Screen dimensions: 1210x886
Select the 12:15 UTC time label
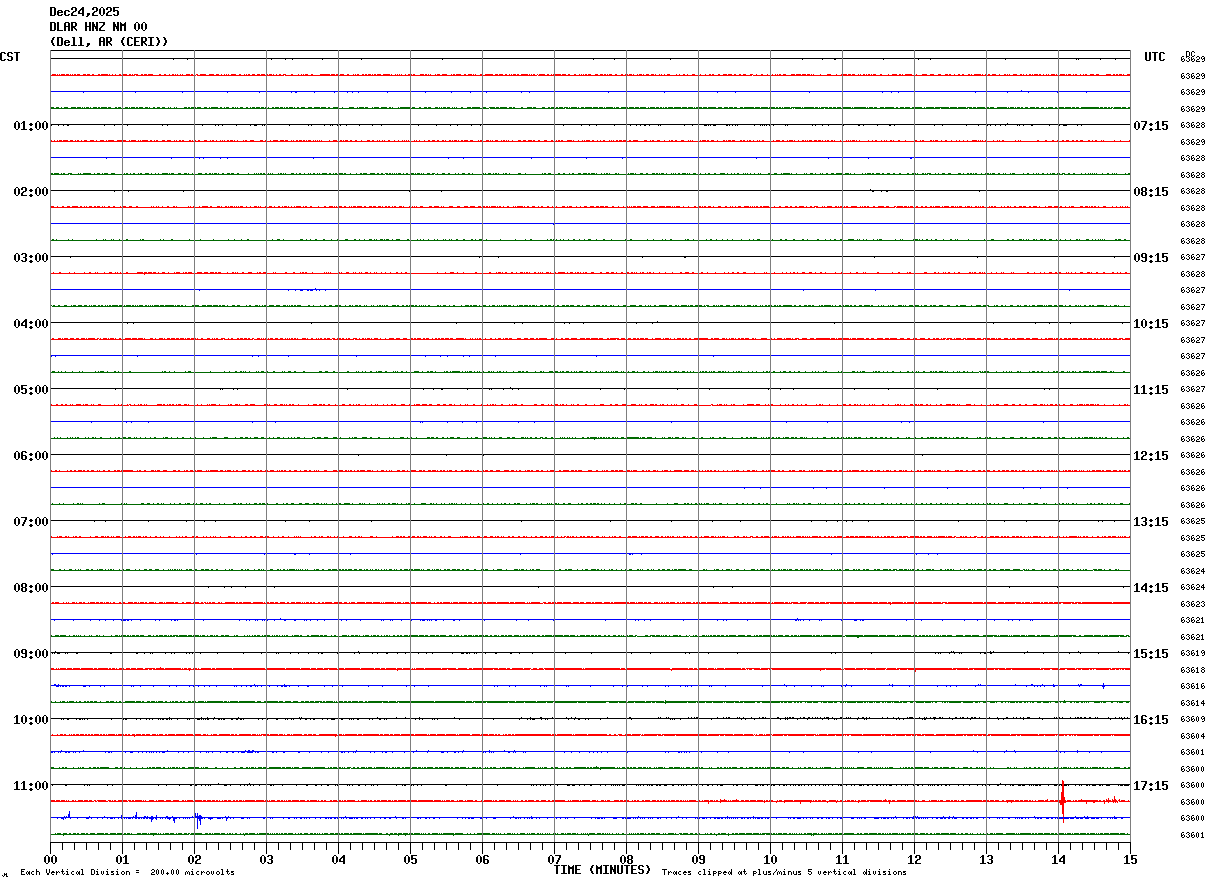(1151, 456)
